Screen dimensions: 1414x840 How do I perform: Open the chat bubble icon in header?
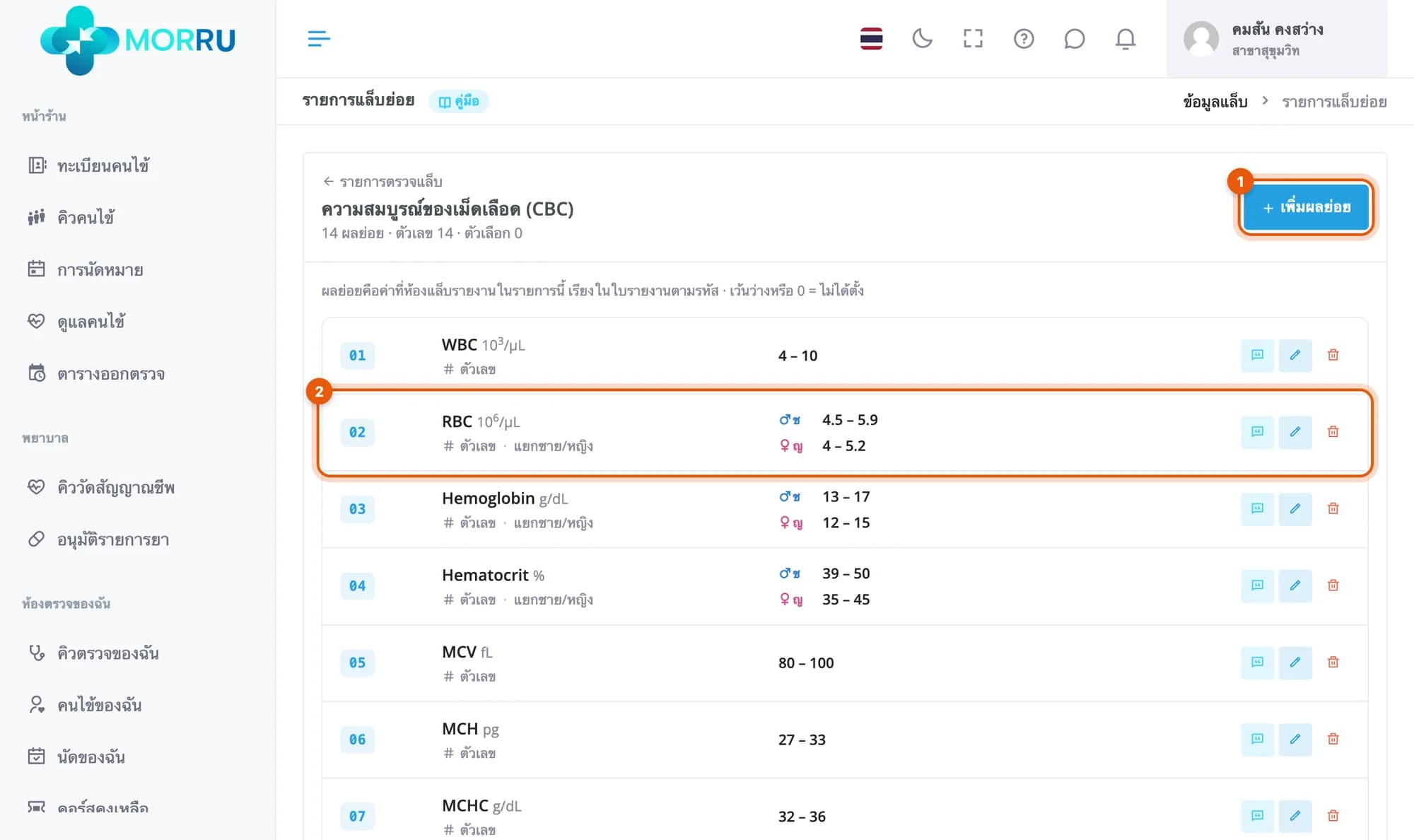tap(1074, 39)
